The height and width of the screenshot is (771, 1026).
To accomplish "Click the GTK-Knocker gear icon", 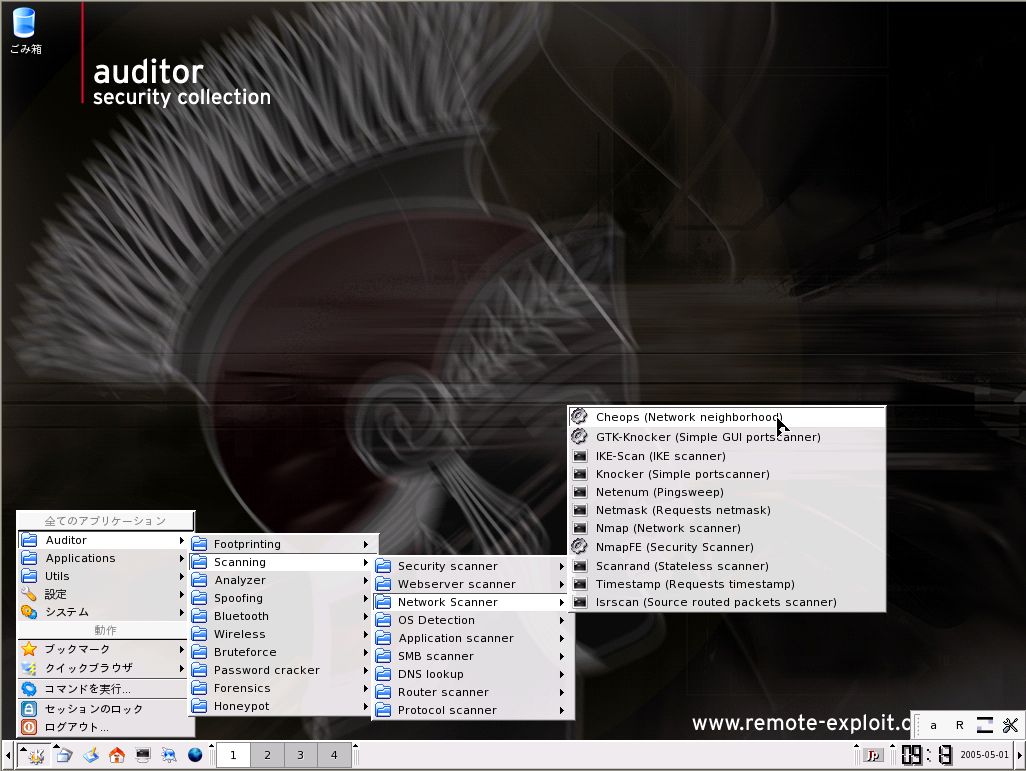I will (579, 436).
